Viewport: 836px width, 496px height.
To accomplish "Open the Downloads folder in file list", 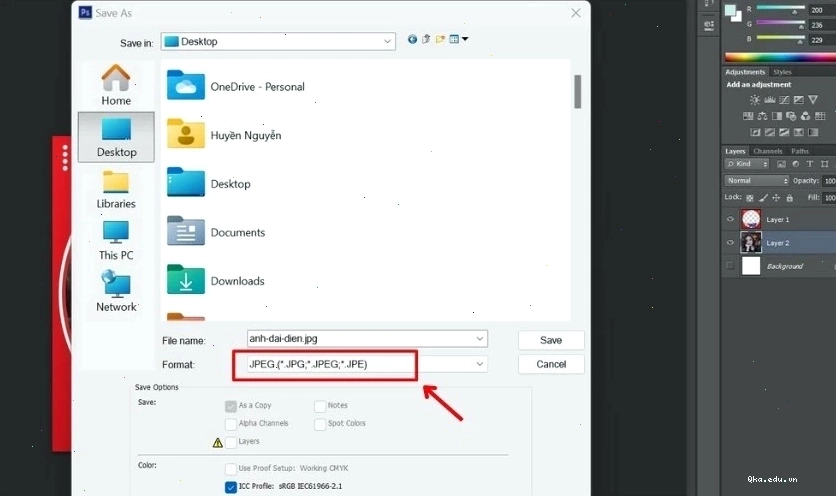I will click(x=216, y=281).
